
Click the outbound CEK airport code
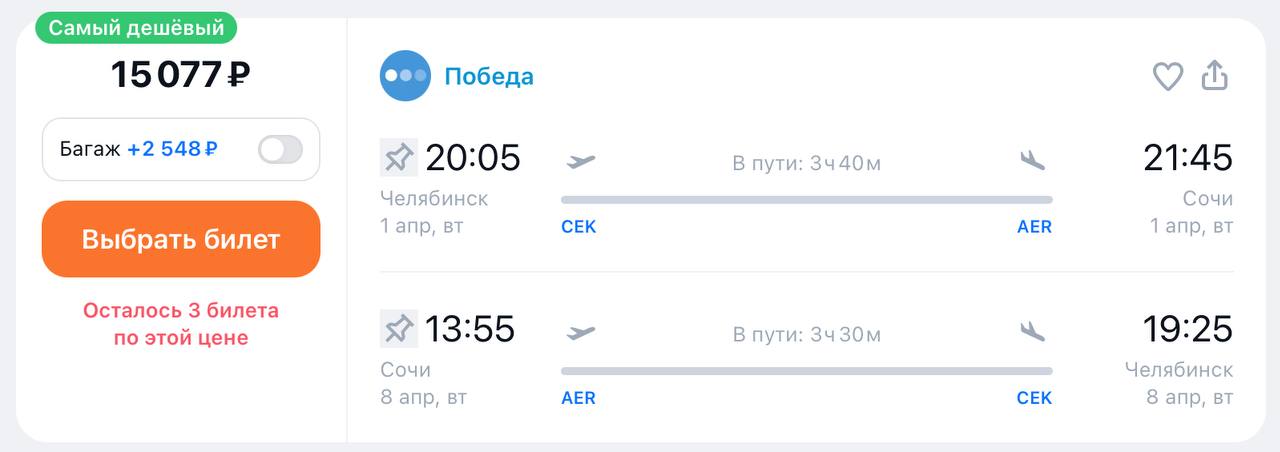pos(579,227)
